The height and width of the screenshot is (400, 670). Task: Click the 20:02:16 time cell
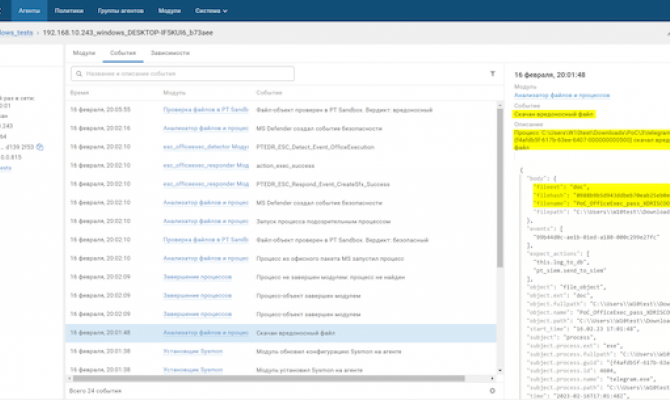click(100, 128)
